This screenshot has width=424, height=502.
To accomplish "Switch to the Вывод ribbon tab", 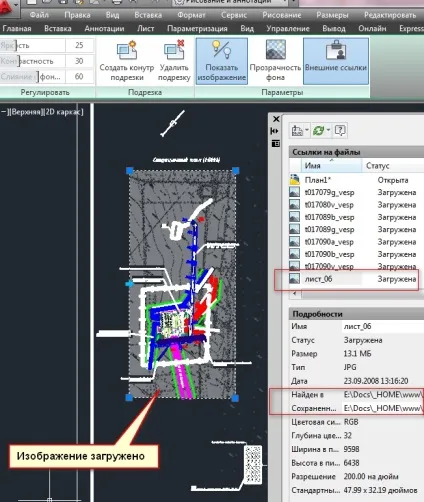I will coord(334,29).
